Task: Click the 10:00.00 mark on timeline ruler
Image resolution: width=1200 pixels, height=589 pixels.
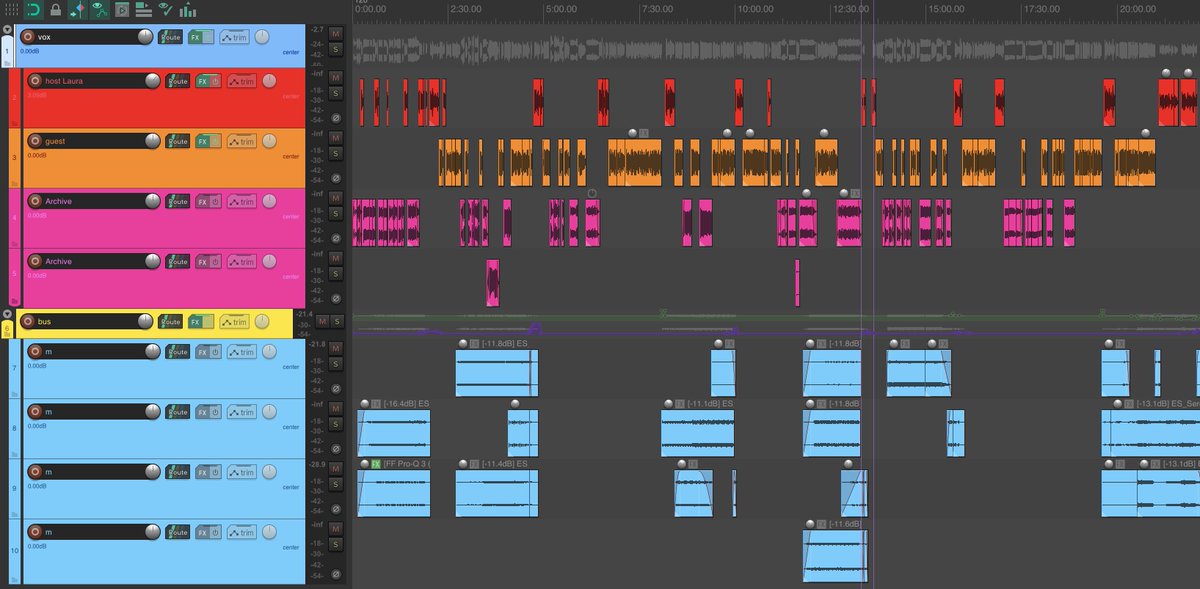Action: [754, 8]
